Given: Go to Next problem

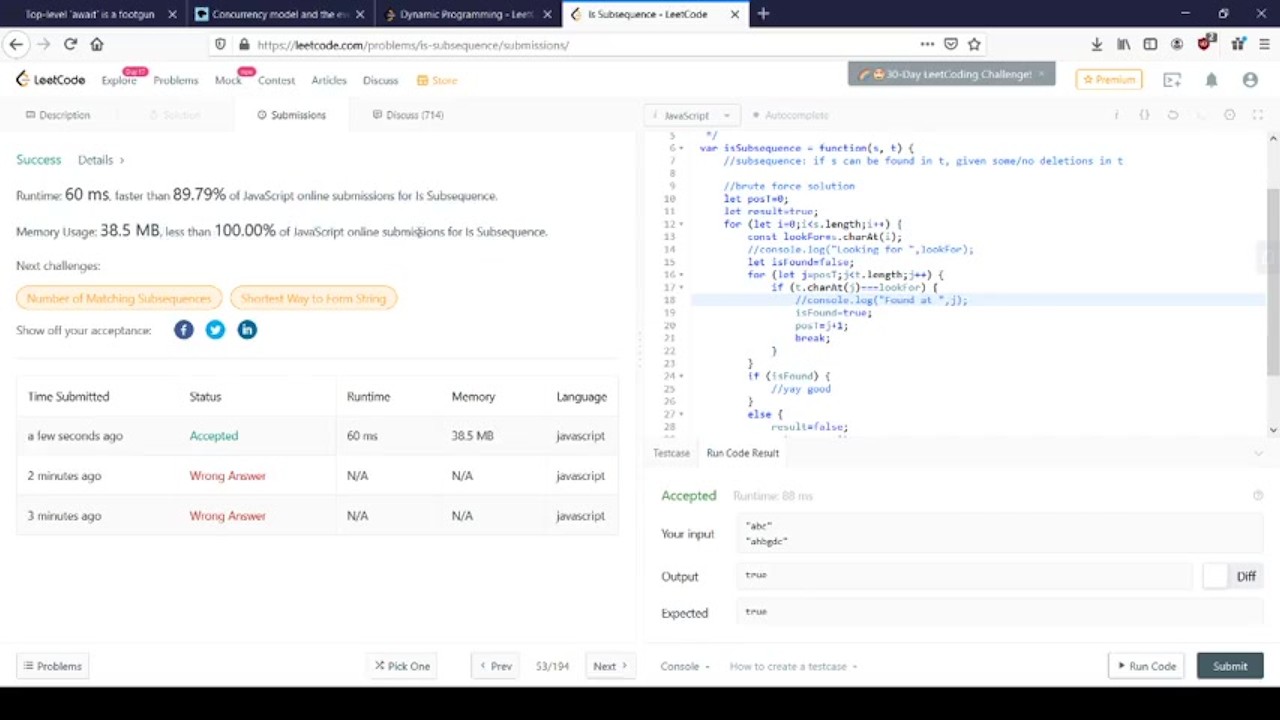Looking at the screenshot, I should [x=610, y=666].
